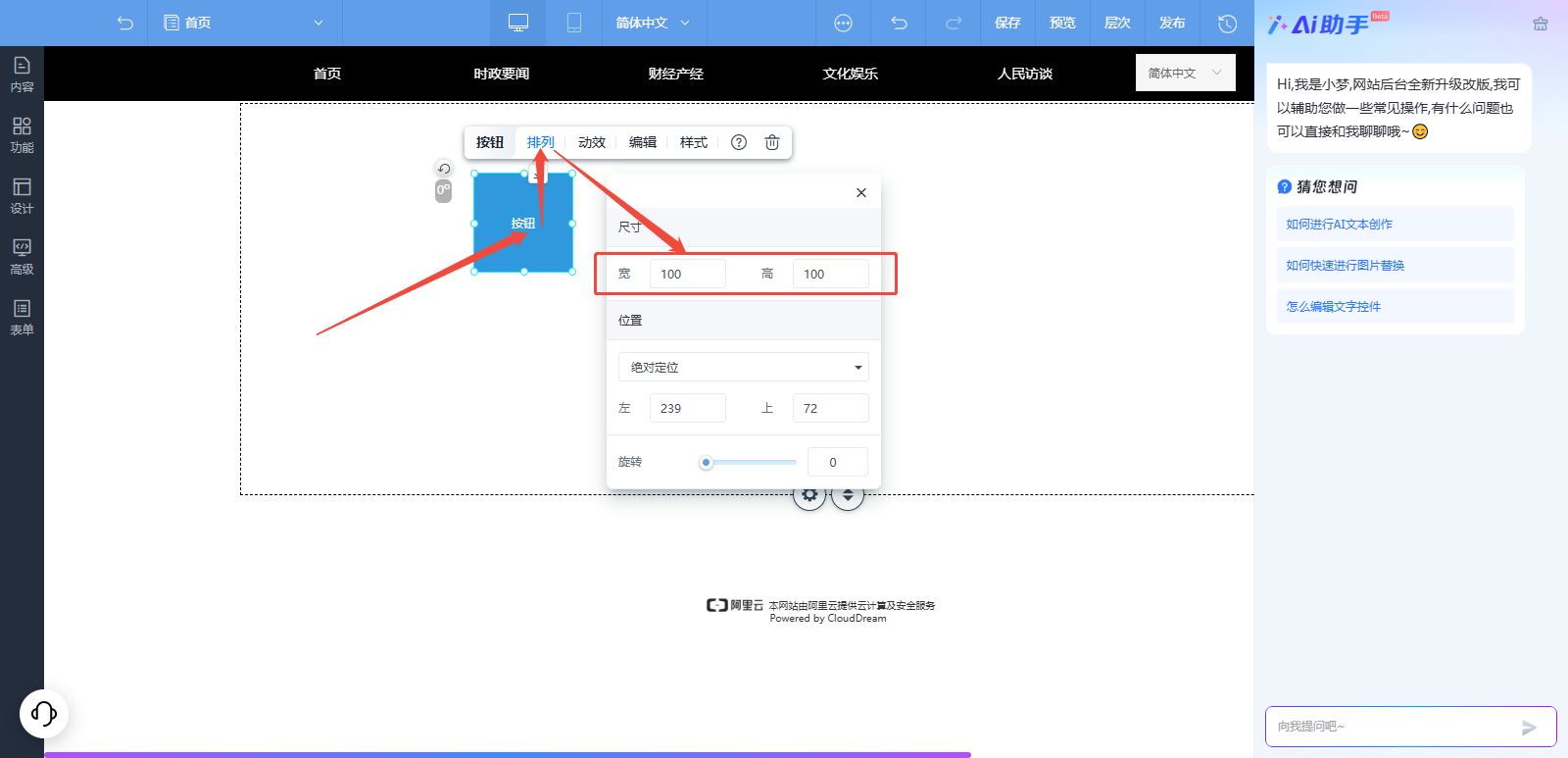
Task: Select 文化娱乐 in site navigation
Action: pyautogui.click(x=851, y=74)
